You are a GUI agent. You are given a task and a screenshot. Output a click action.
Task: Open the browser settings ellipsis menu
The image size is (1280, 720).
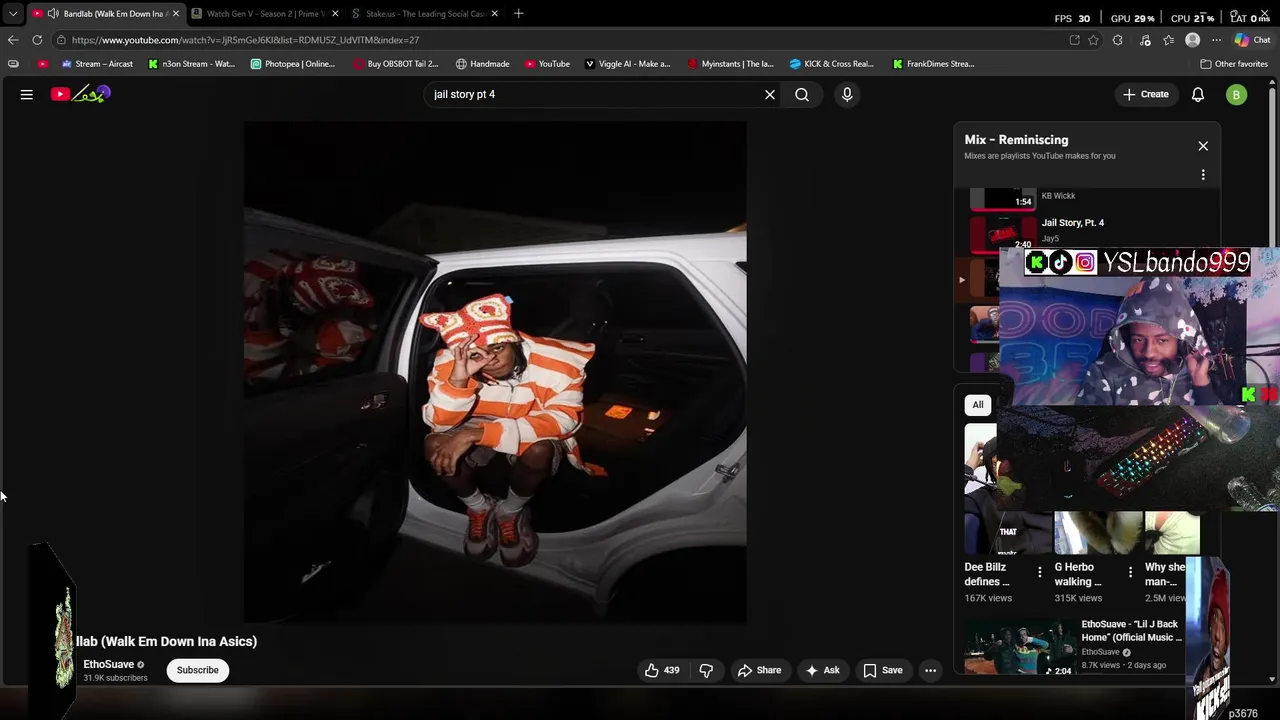1216,40
